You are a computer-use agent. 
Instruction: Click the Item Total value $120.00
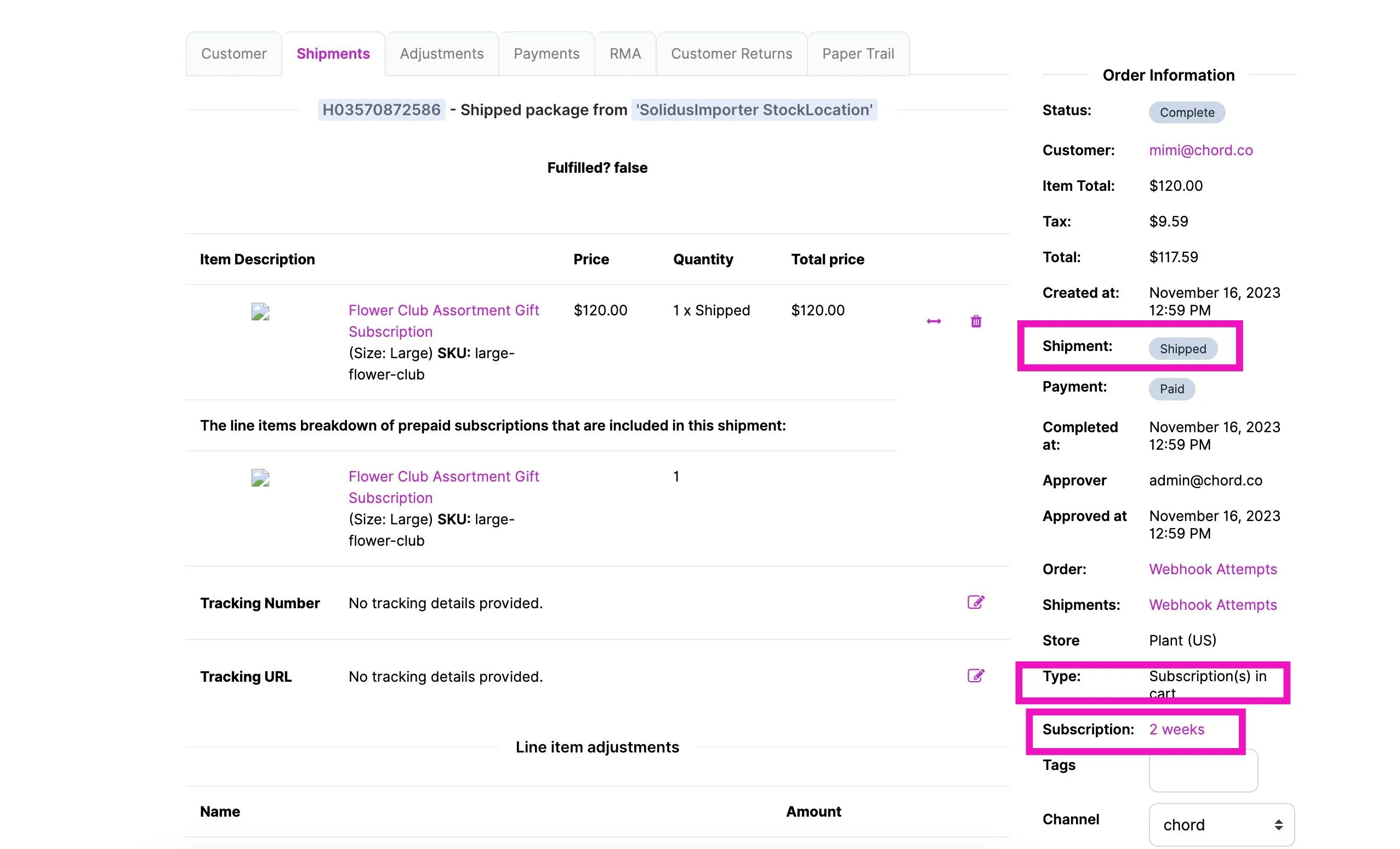(x=1176, y=186)
